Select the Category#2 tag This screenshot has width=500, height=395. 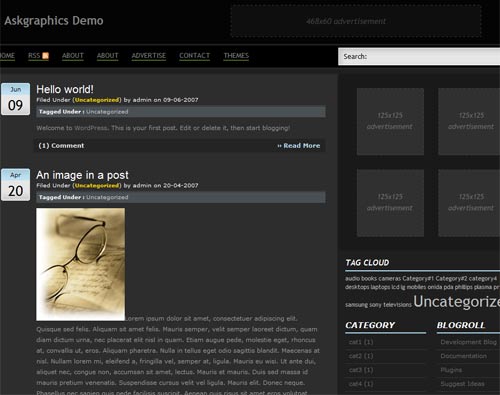point(451,278)
